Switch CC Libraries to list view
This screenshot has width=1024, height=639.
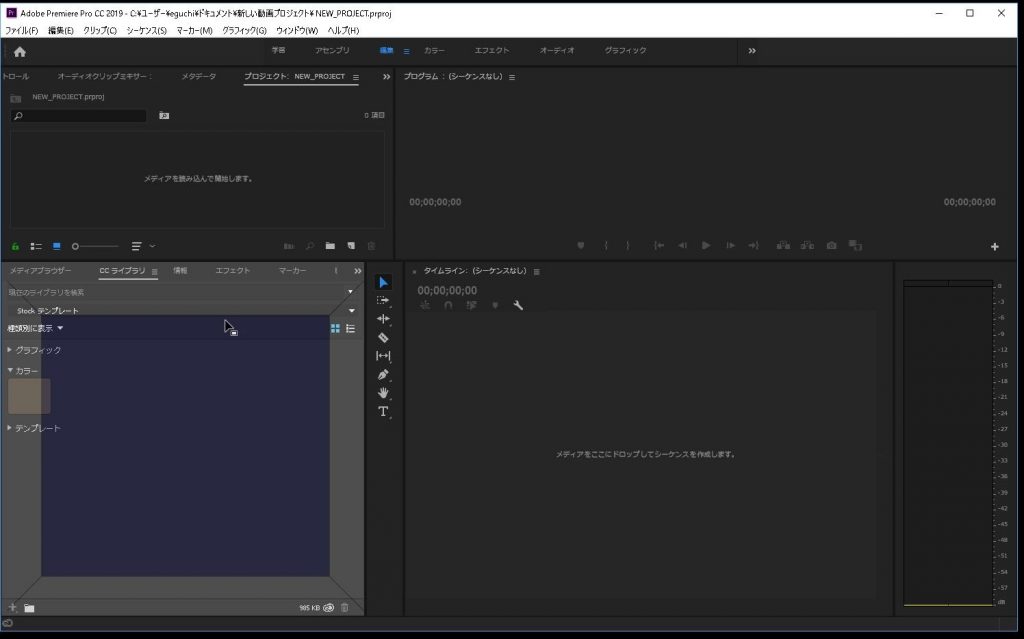pyautogui.click(x=350, y=328)
